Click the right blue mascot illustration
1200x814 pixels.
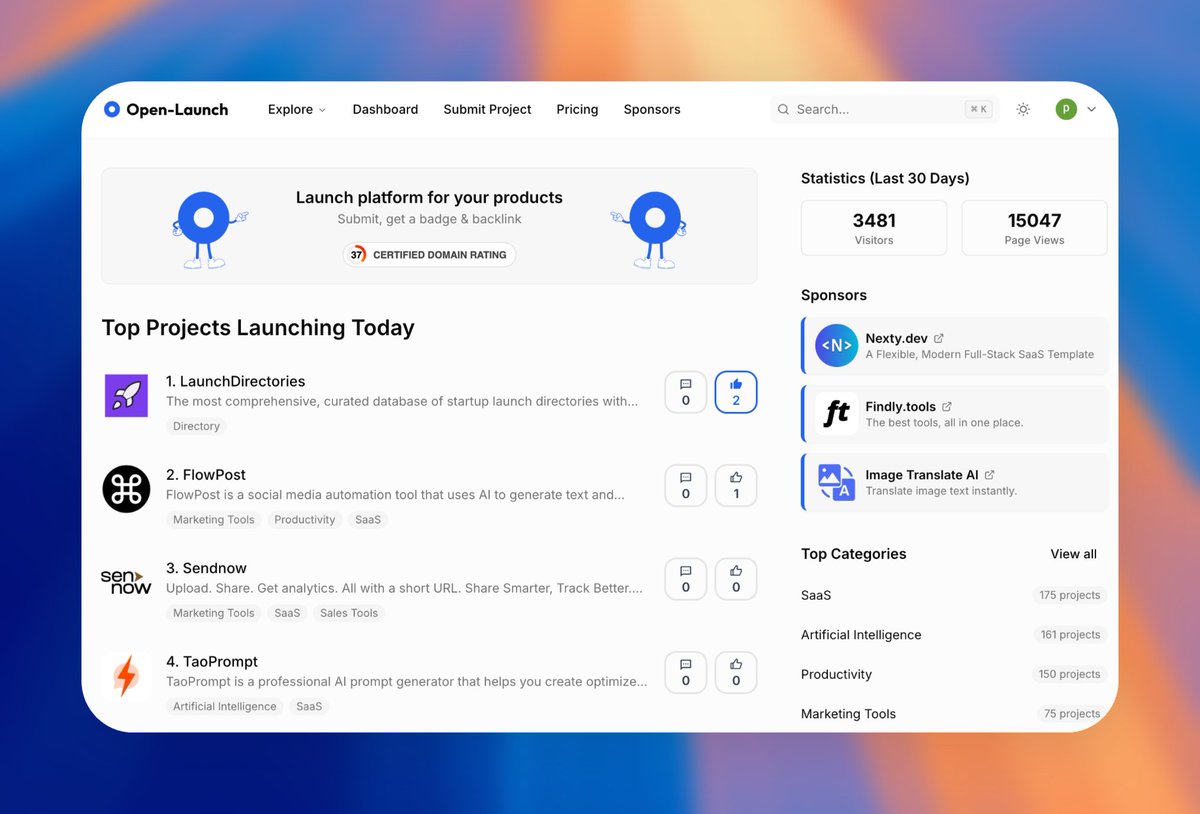648,230
